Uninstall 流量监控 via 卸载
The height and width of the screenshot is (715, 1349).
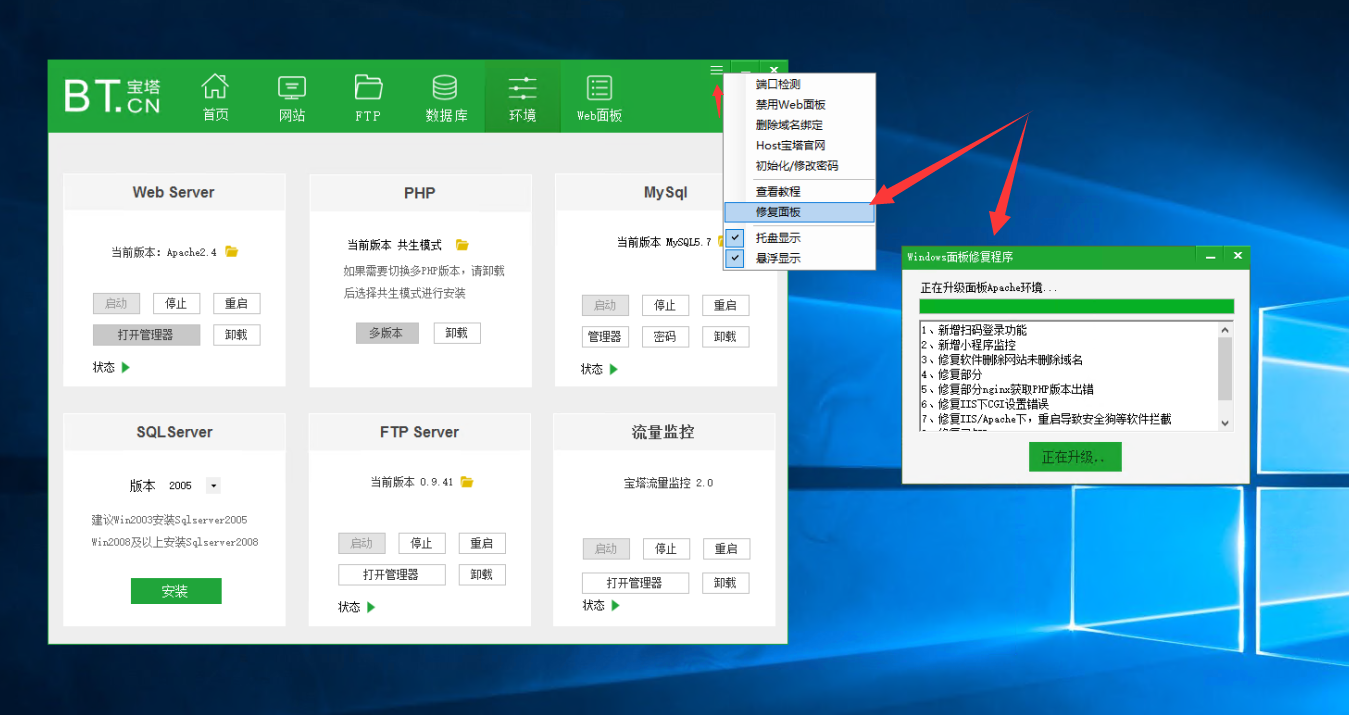726,583
